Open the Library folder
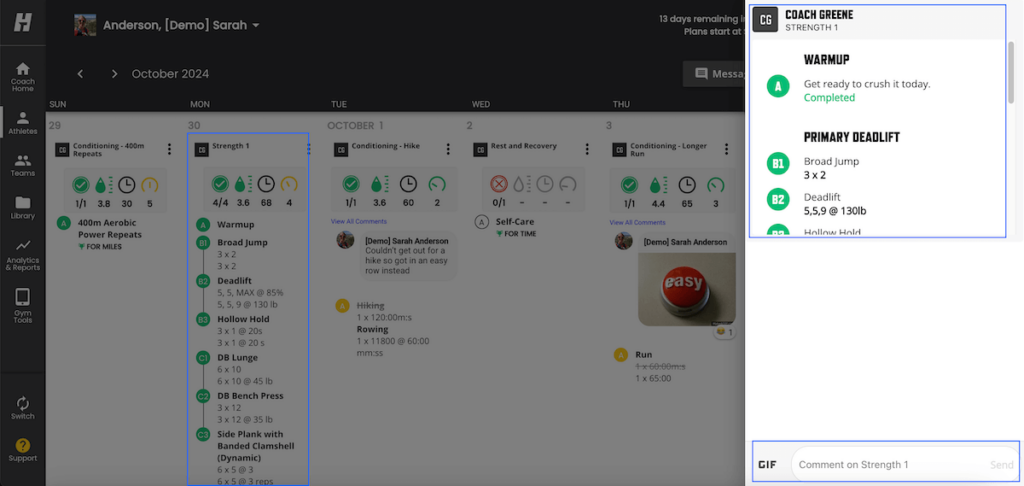This screenshot has height=486, width=1024. pos(22,207)
